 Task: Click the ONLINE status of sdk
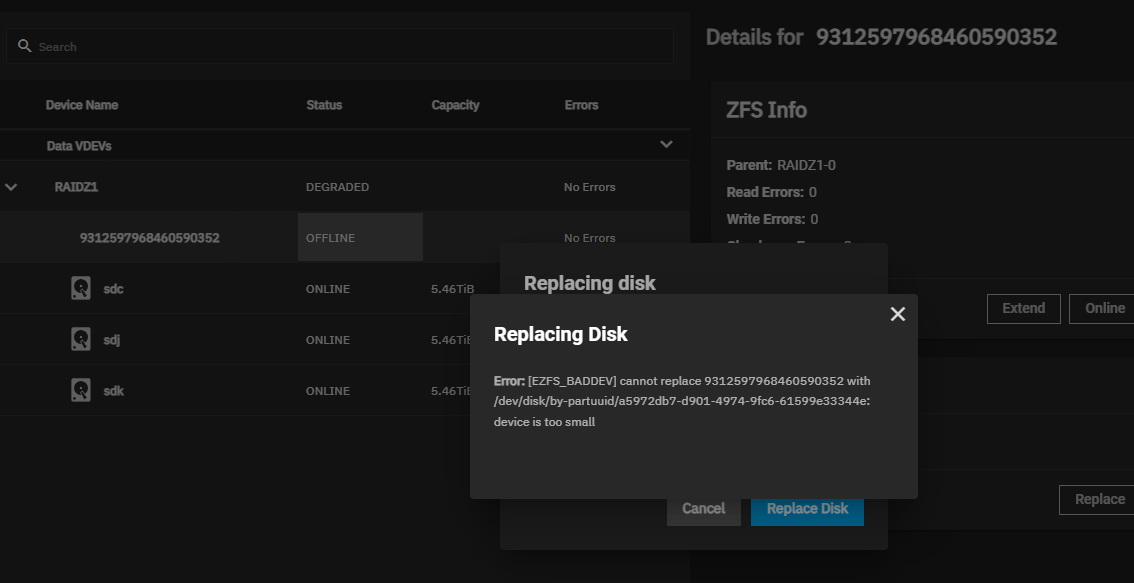pyautogui.click(x=328, y=391)
